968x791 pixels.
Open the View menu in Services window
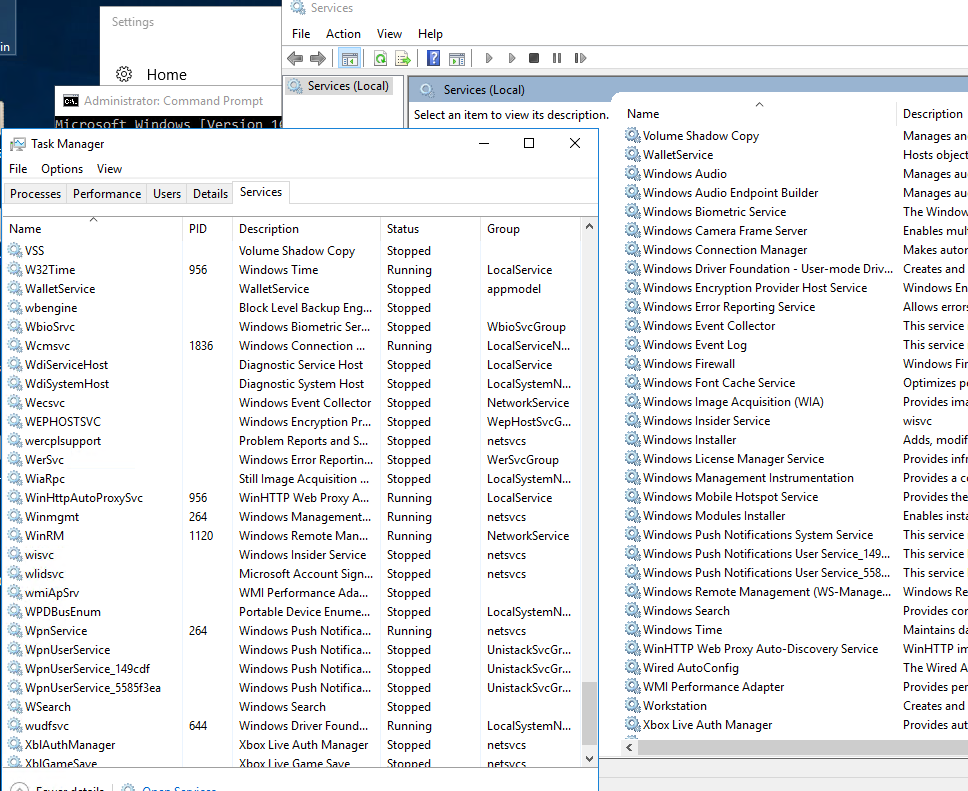(389, 34)
